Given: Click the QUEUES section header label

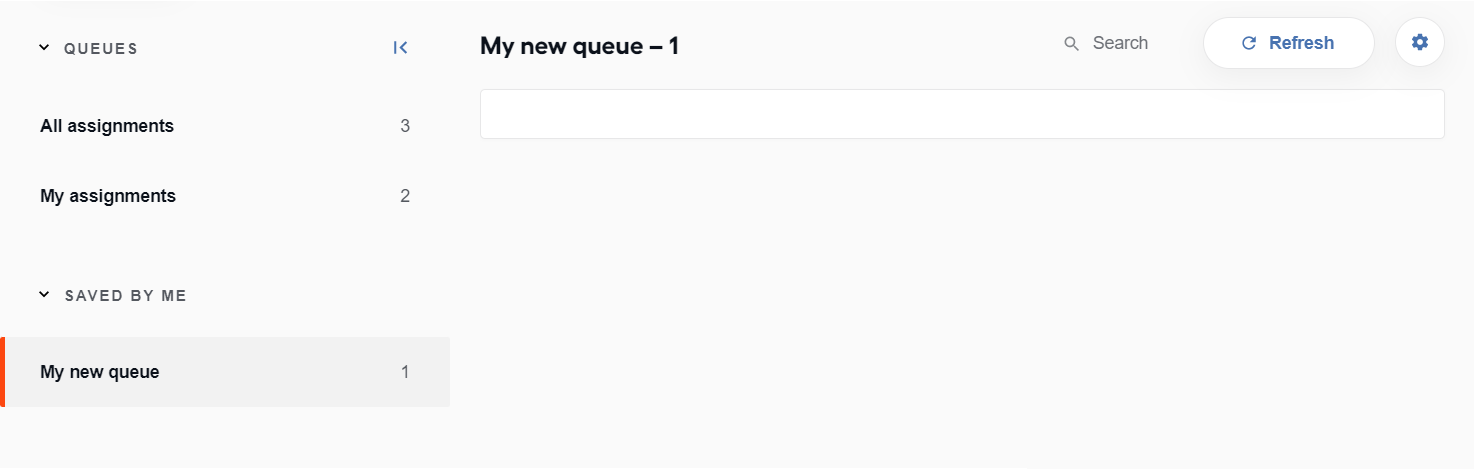Looking at the screenshot, I should pos(101,48).
